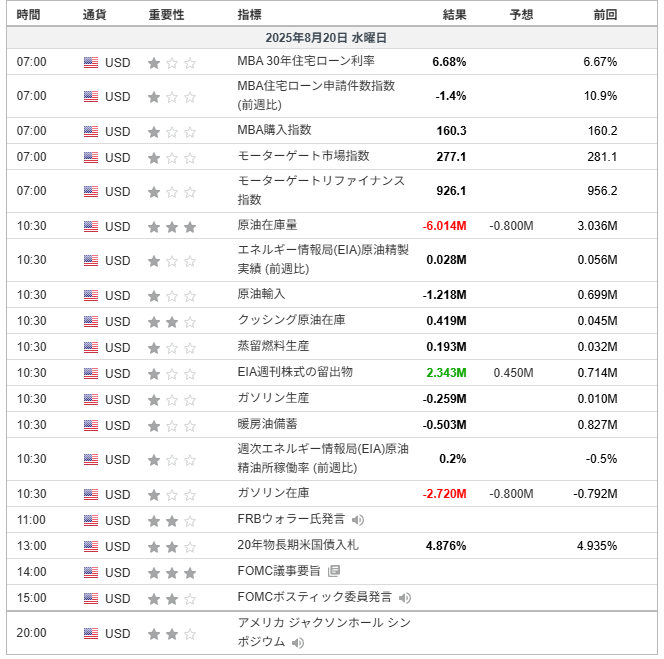
Task: Click US flag in FOMC議事要旨 row
Action: click(91, 572)
